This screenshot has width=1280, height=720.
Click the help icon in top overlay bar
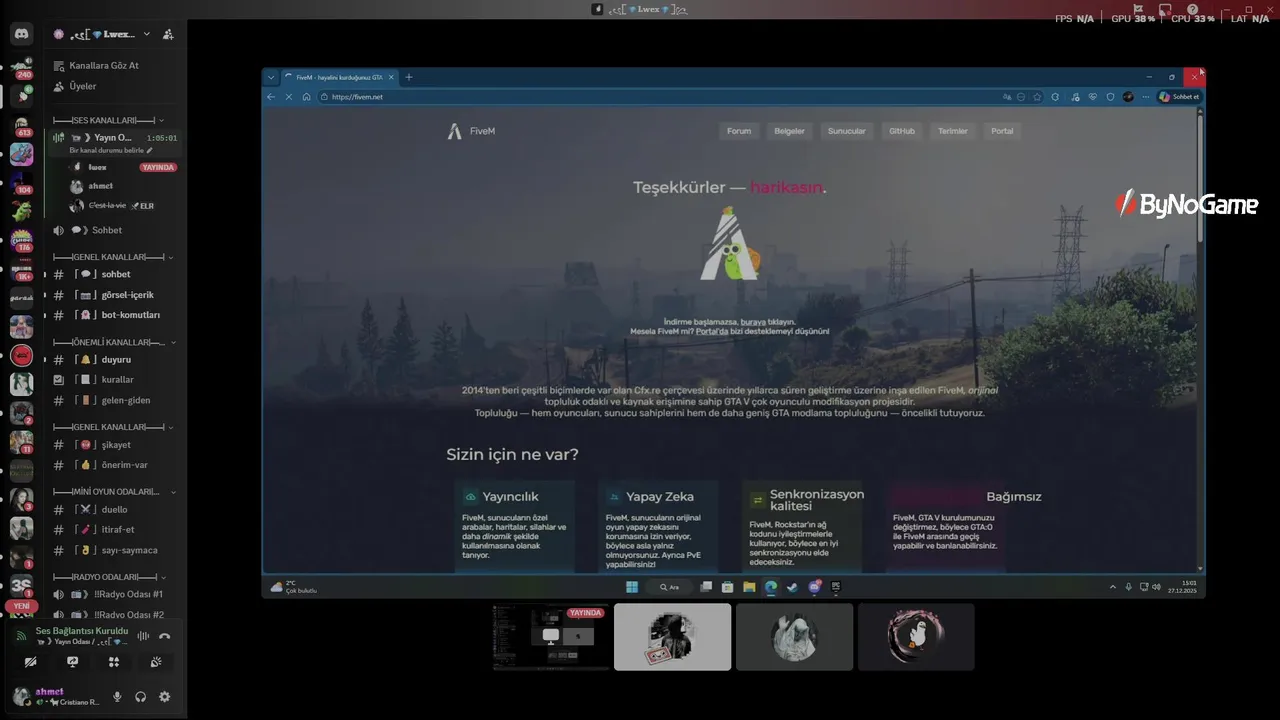(1193, 10)
